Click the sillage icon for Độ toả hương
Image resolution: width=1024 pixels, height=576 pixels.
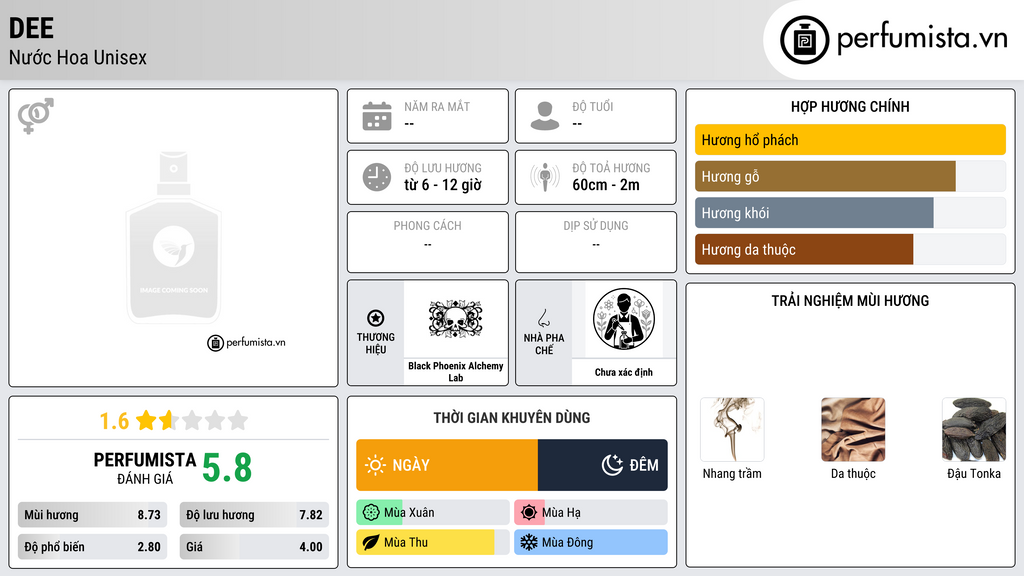tap(545, 177)
